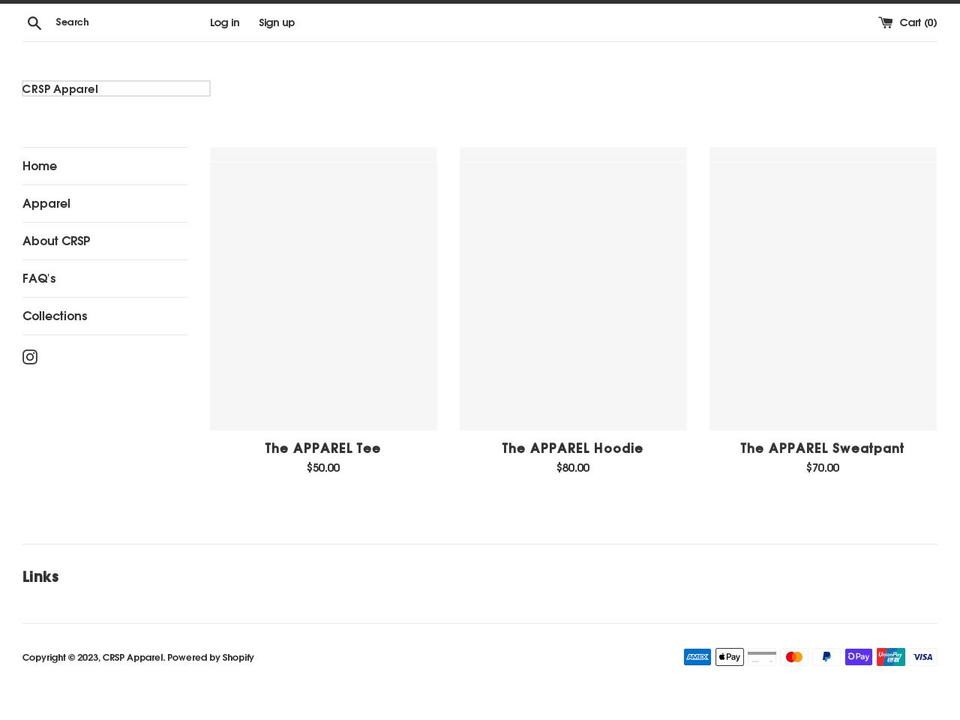The image size is (960, 720).
Task: Click the Mastercard payment icon
Action: click(794, 657)
